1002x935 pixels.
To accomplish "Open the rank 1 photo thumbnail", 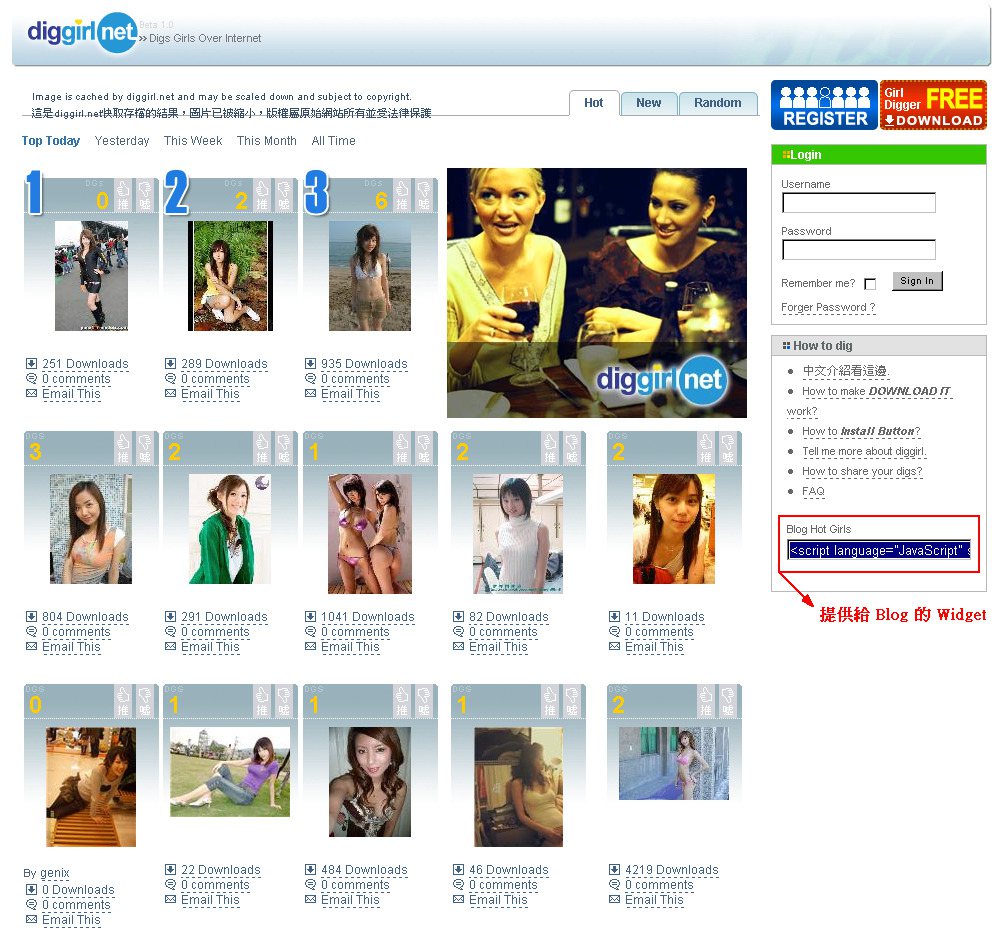I will [91, 276].
